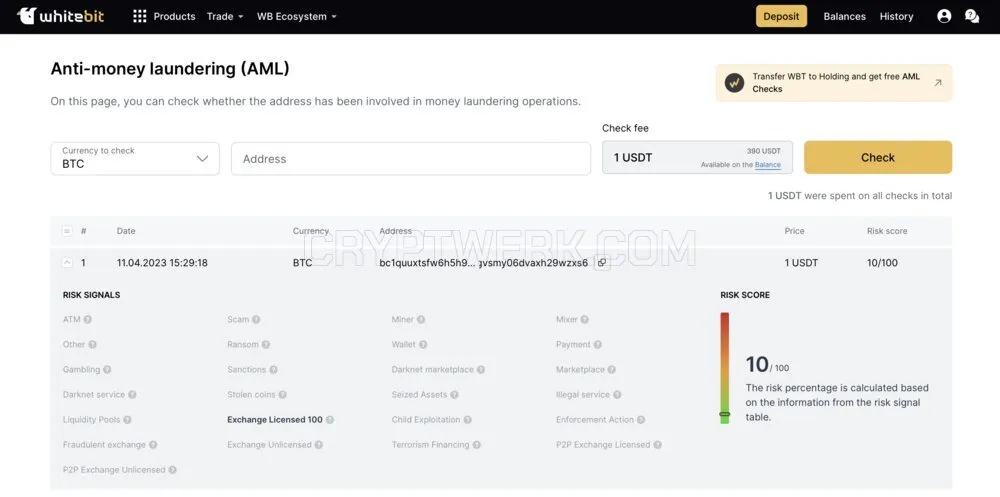Click help icon next to P2P Exchange Licensed
Screen dimensions: 1000x497
coord(658,445)
